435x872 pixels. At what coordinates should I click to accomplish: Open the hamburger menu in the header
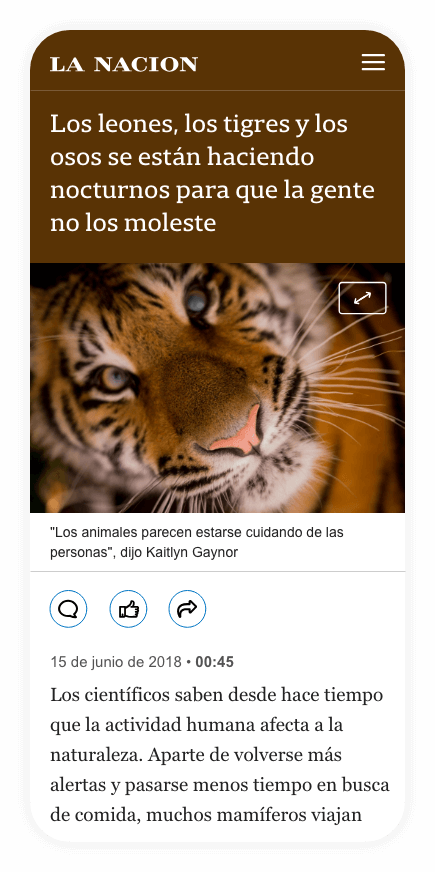coord(373,62)
